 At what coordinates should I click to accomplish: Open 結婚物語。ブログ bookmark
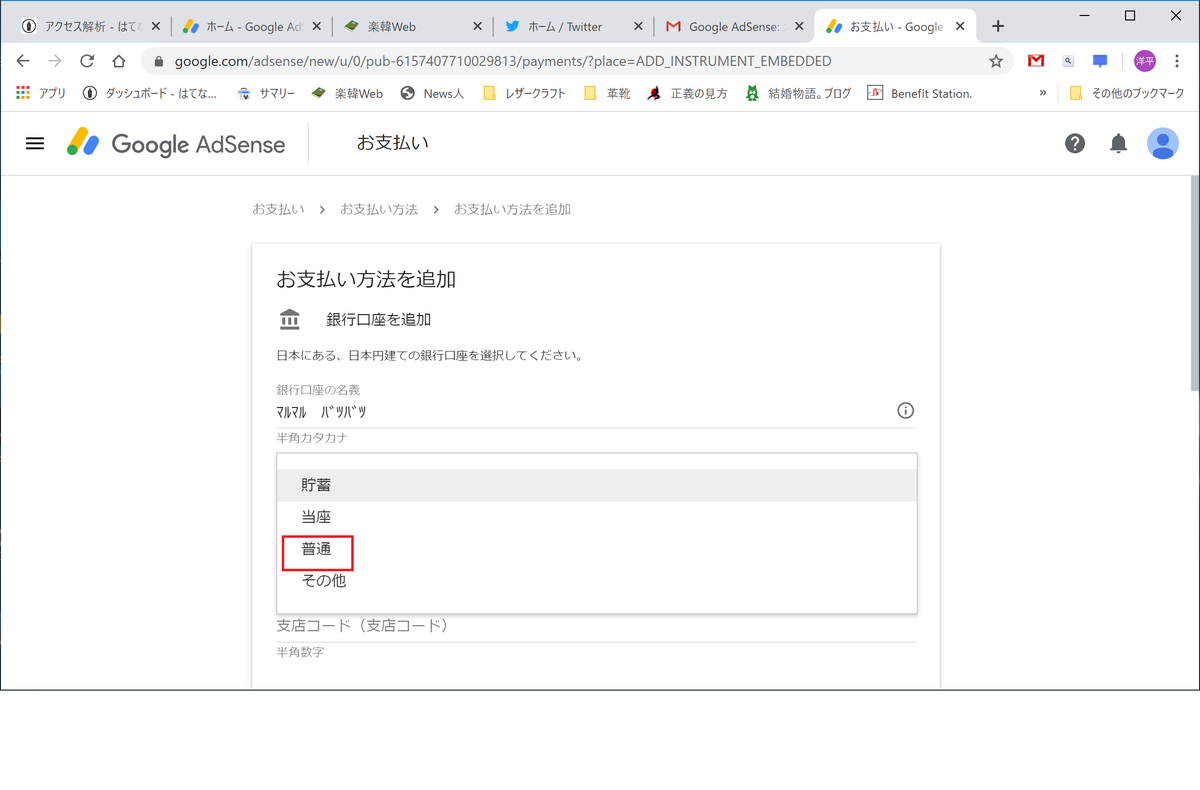(x=798, y=93)
